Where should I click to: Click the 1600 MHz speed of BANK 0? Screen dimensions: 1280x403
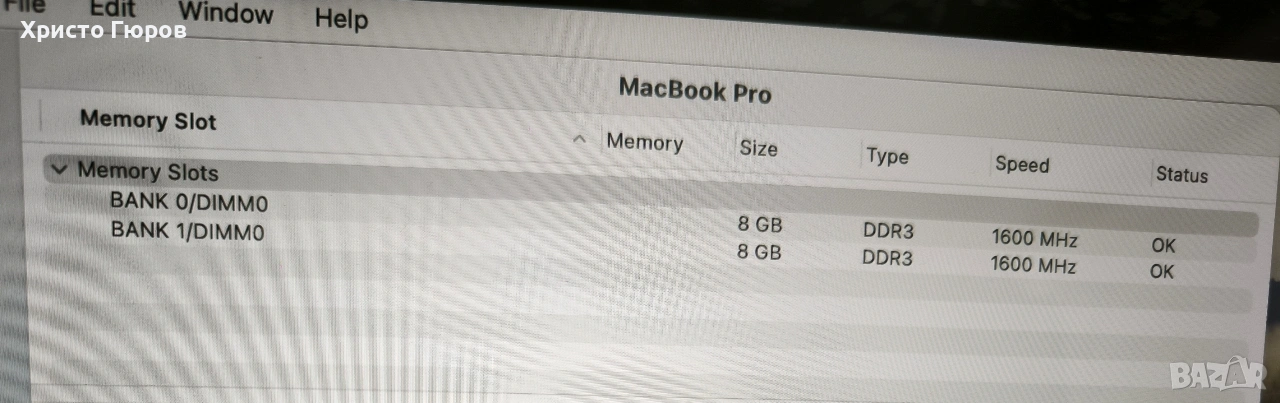click(1034, 239)
